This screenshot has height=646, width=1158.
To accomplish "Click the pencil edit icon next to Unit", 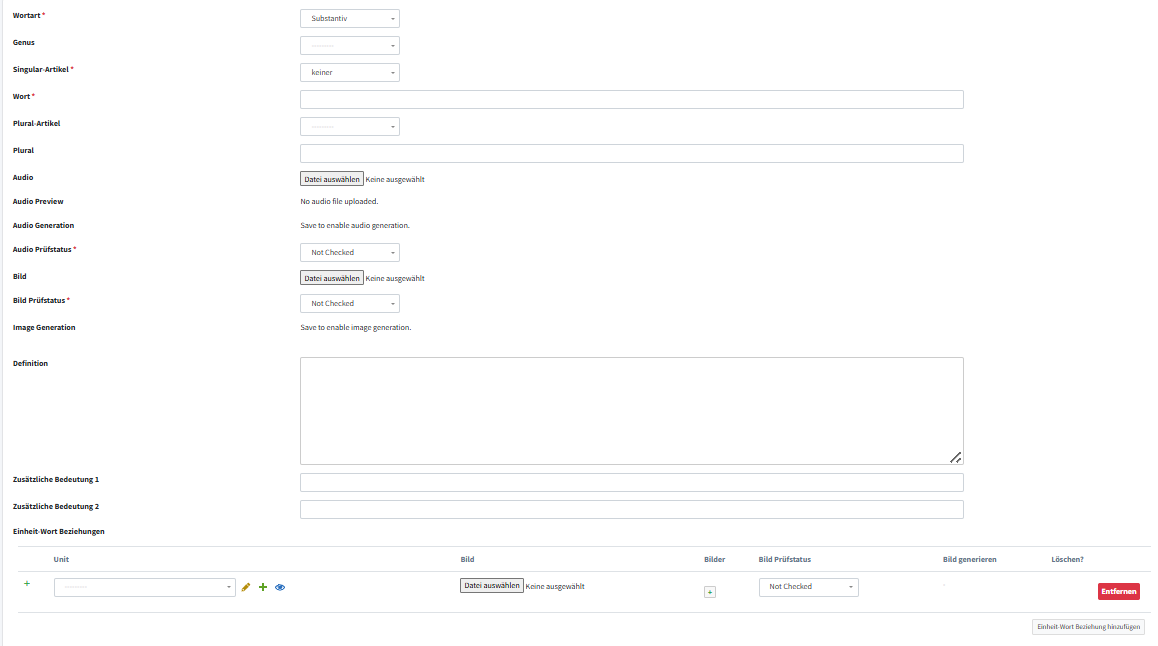I will pos(246,588).
